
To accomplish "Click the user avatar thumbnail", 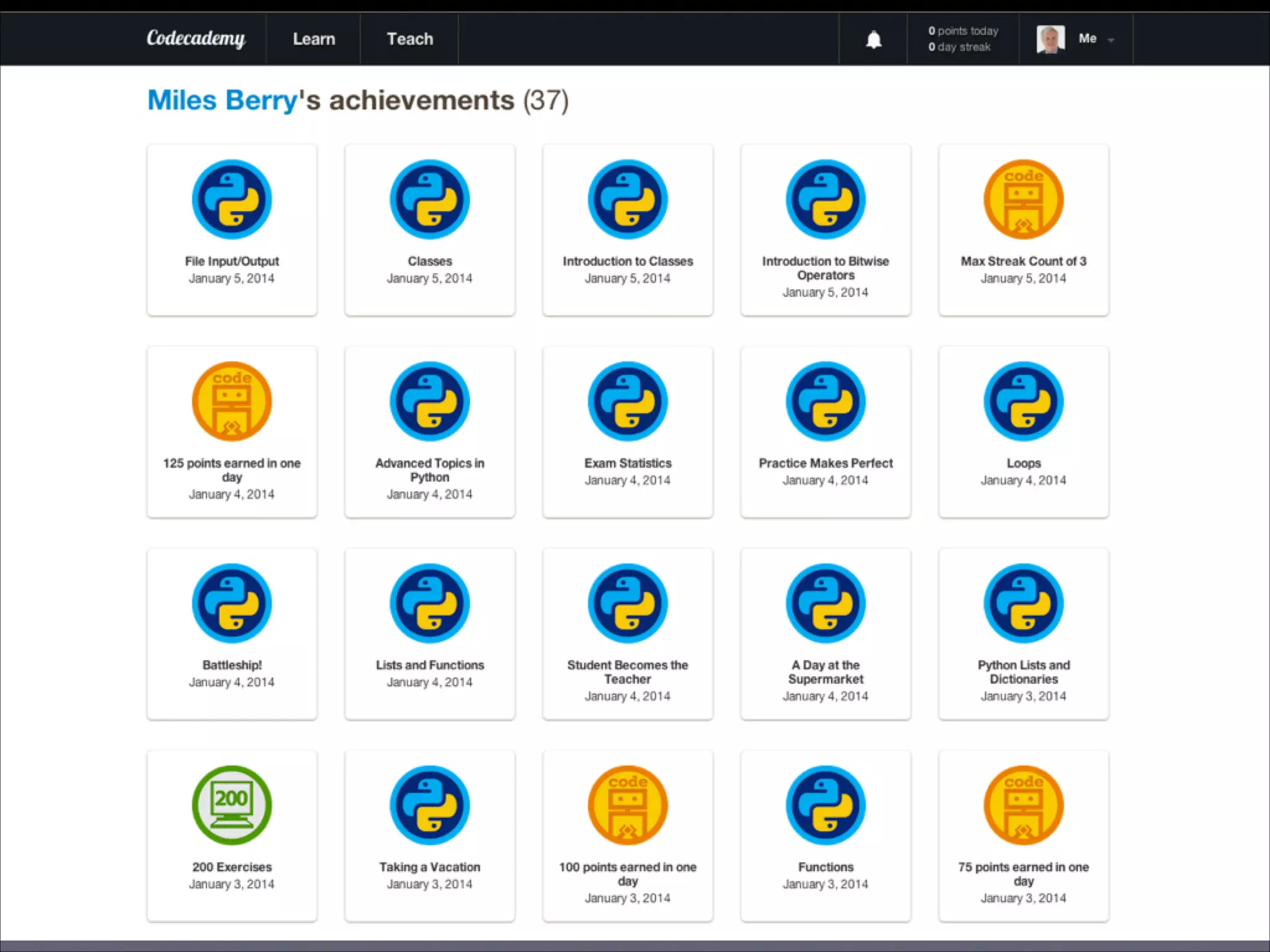I will coord(1050,39).
